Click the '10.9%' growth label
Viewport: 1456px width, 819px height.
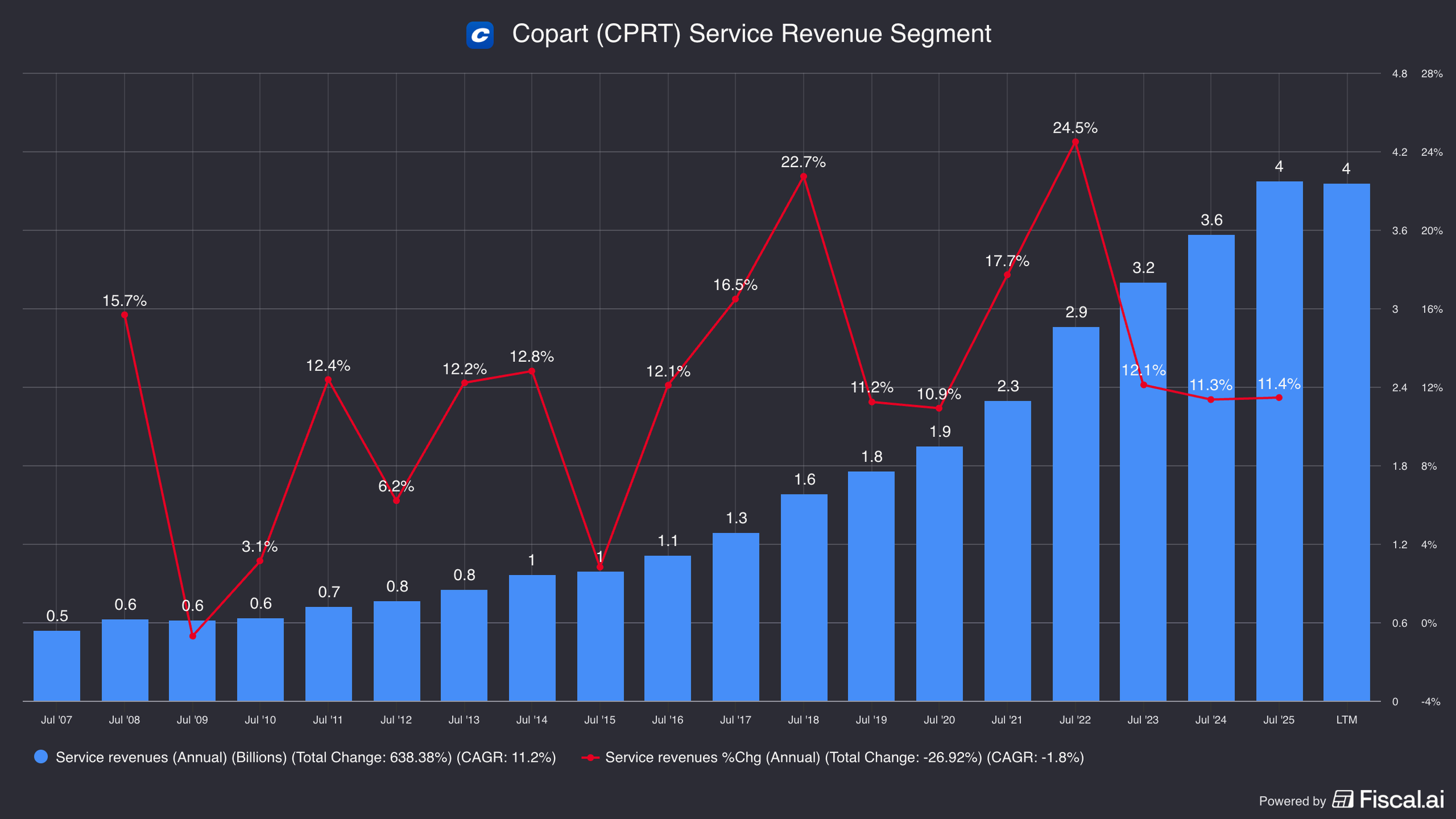point(939,394)
